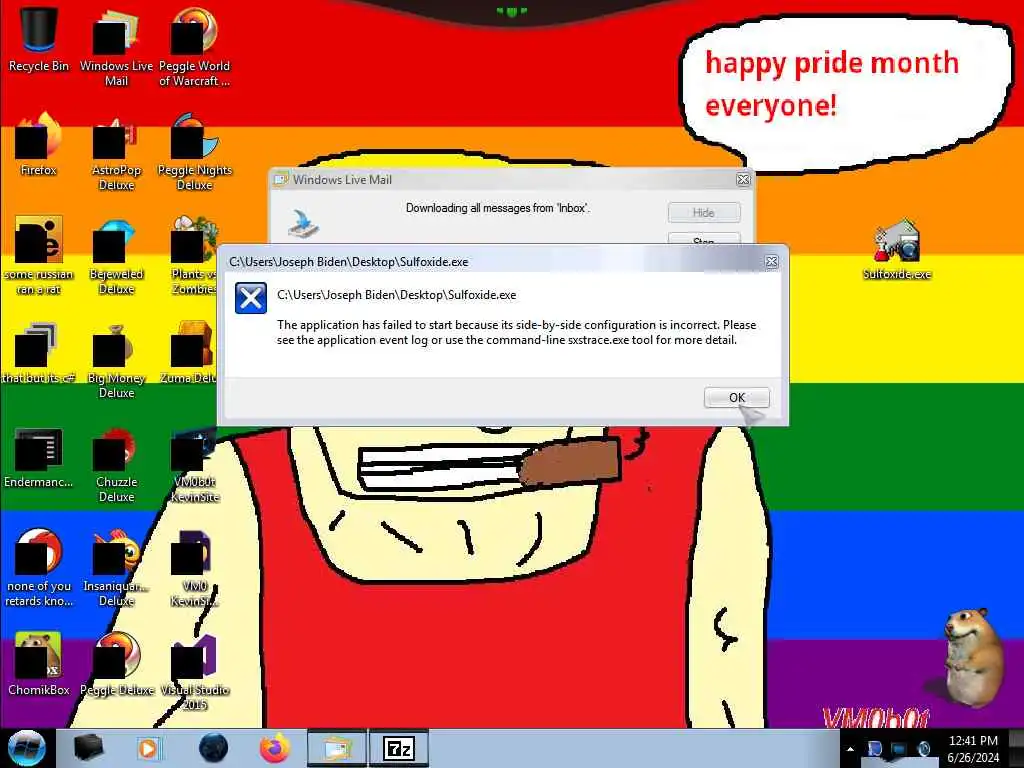Click Hide in Windows Live Mail window

pos(704,212)
